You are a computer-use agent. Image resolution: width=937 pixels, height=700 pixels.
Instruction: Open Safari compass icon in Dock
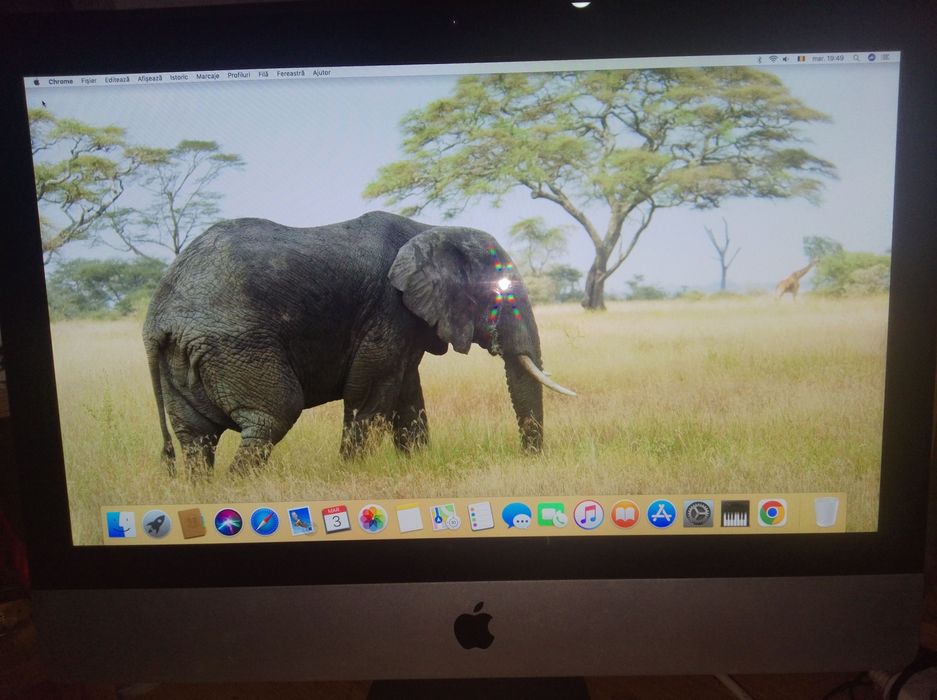[264, 521]
